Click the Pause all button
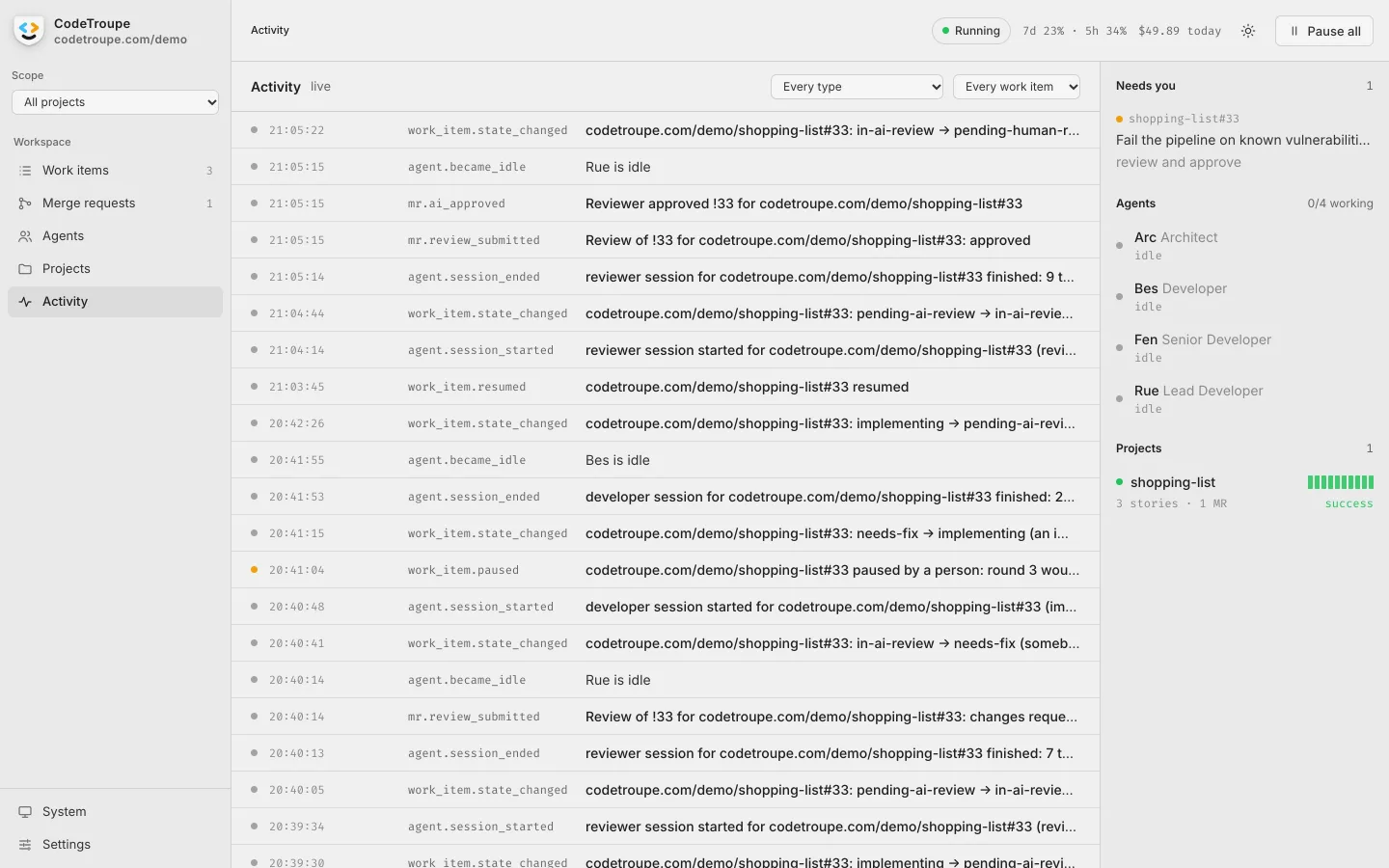 (1323, 31)
